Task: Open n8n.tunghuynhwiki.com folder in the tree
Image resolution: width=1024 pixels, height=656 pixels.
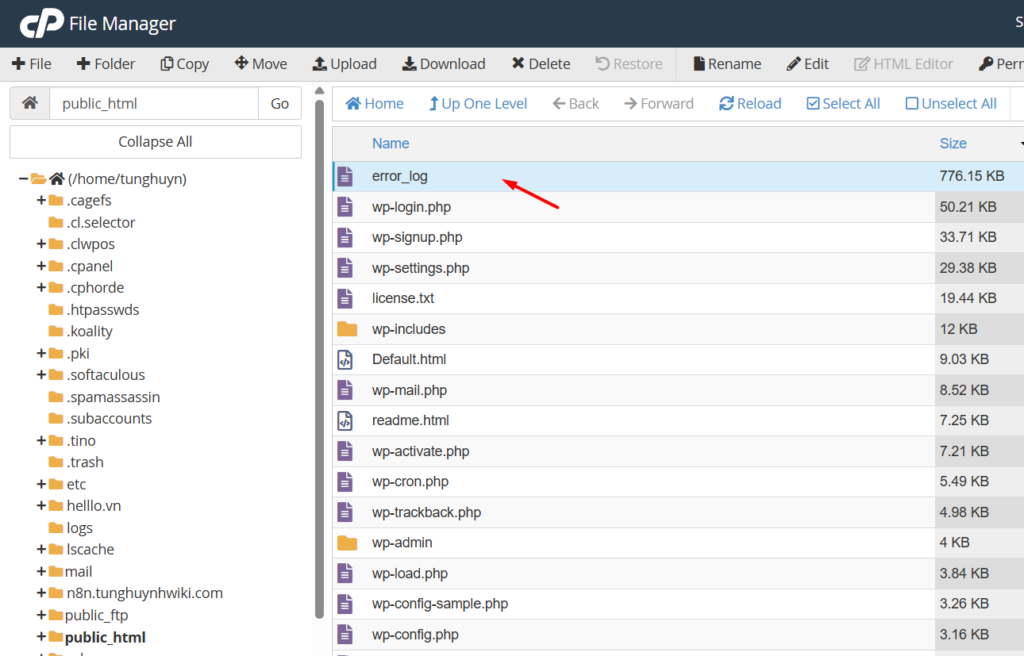Action: click(x=136, y=593)
